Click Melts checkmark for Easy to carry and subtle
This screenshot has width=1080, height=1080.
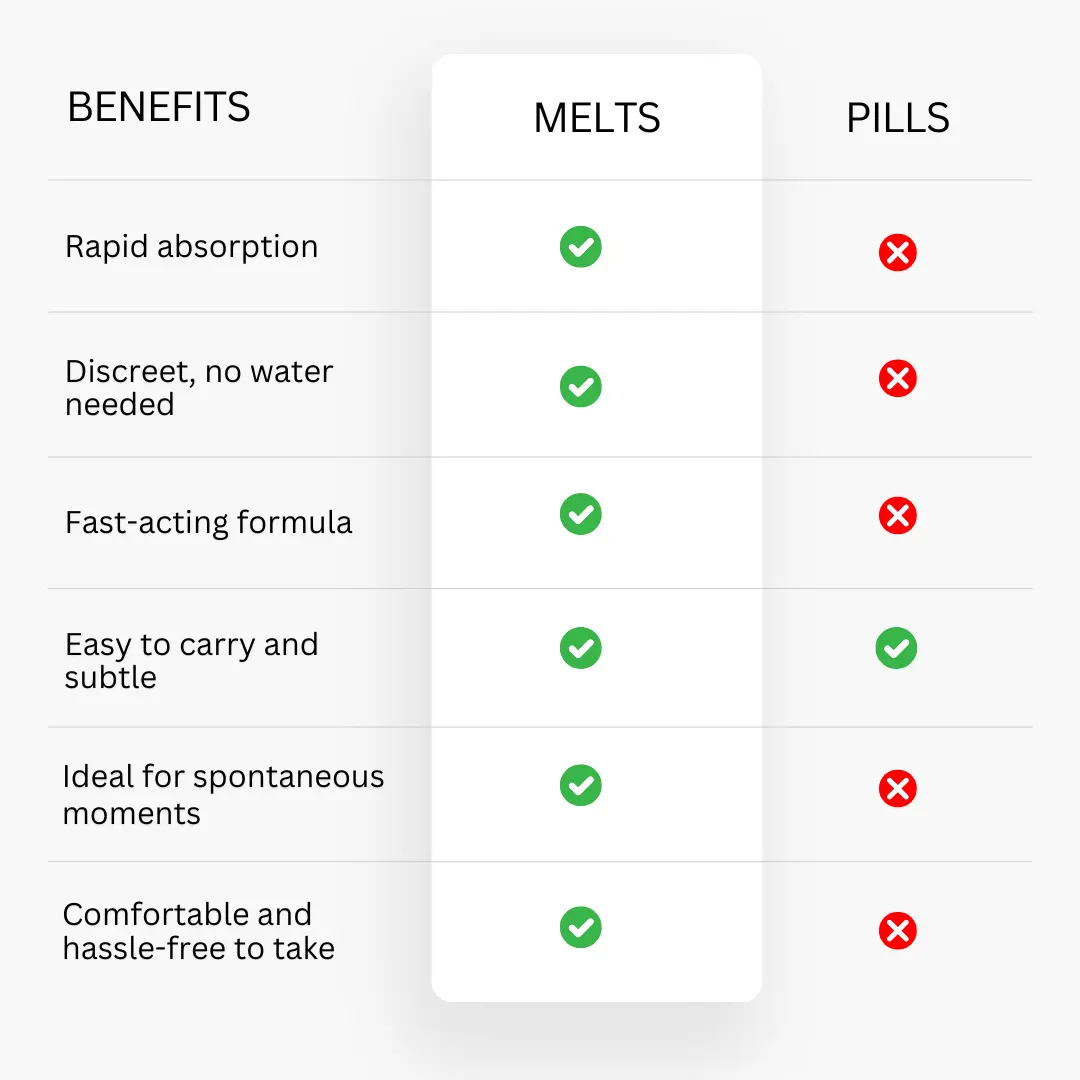580,648
